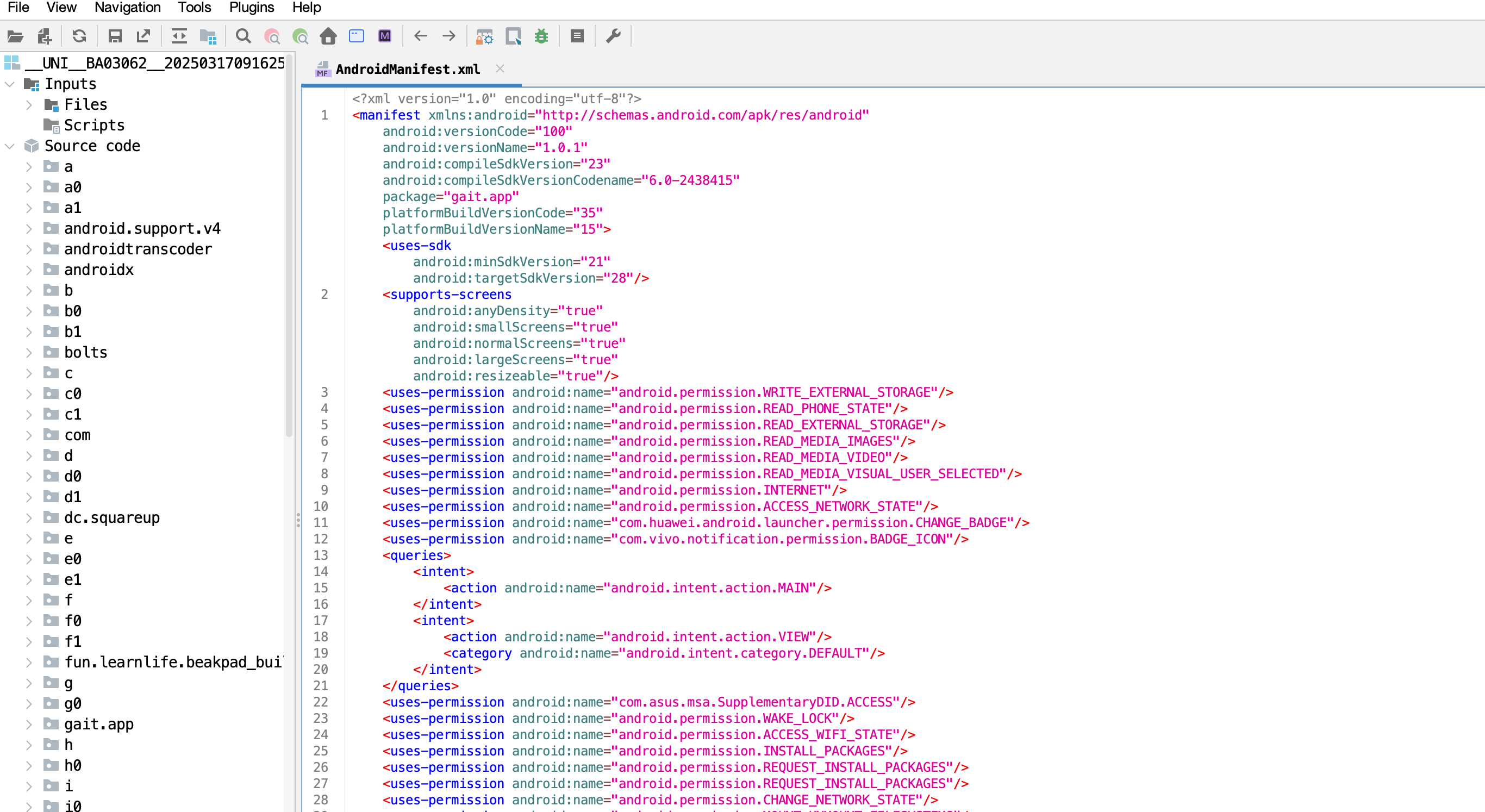The image size is (1485, 812).
Task: Click the export project icon
Action: 143,36
